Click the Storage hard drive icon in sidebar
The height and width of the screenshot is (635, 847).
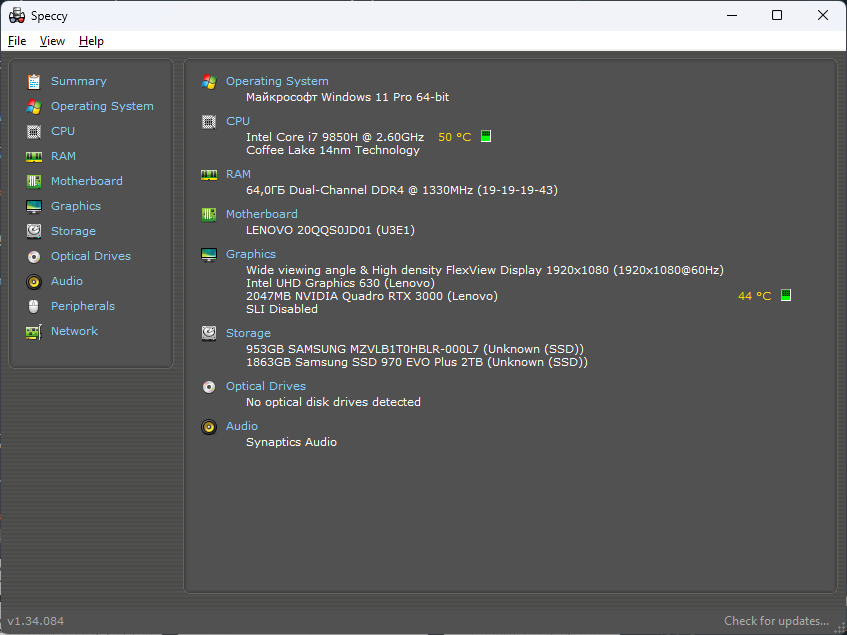(33, 231)
